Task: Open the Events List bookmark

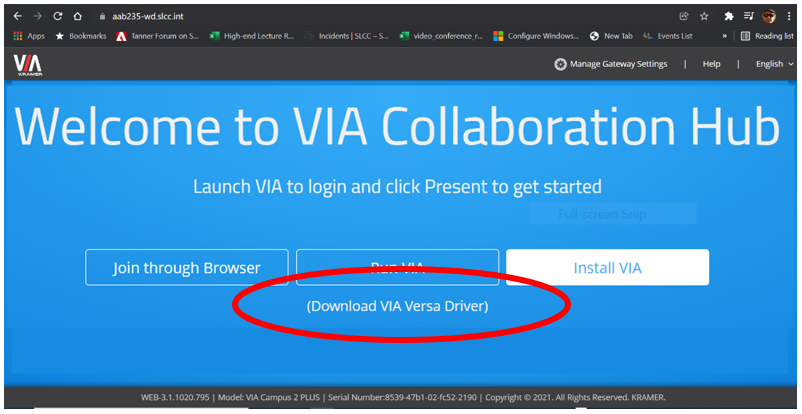Action: pos(668,36)
